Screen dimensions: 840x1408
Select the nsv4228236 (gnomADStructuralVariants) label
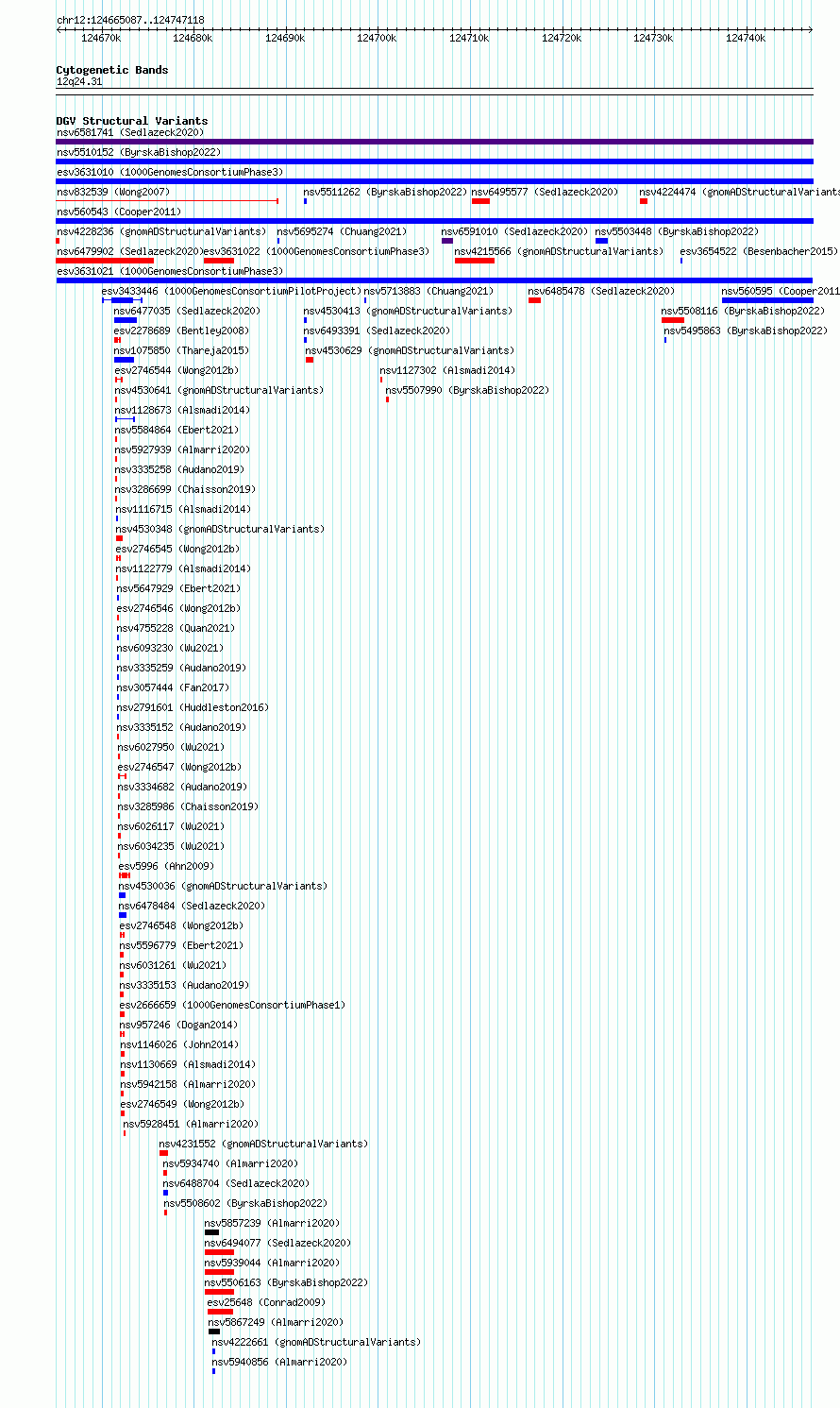[x=161, y=231]
